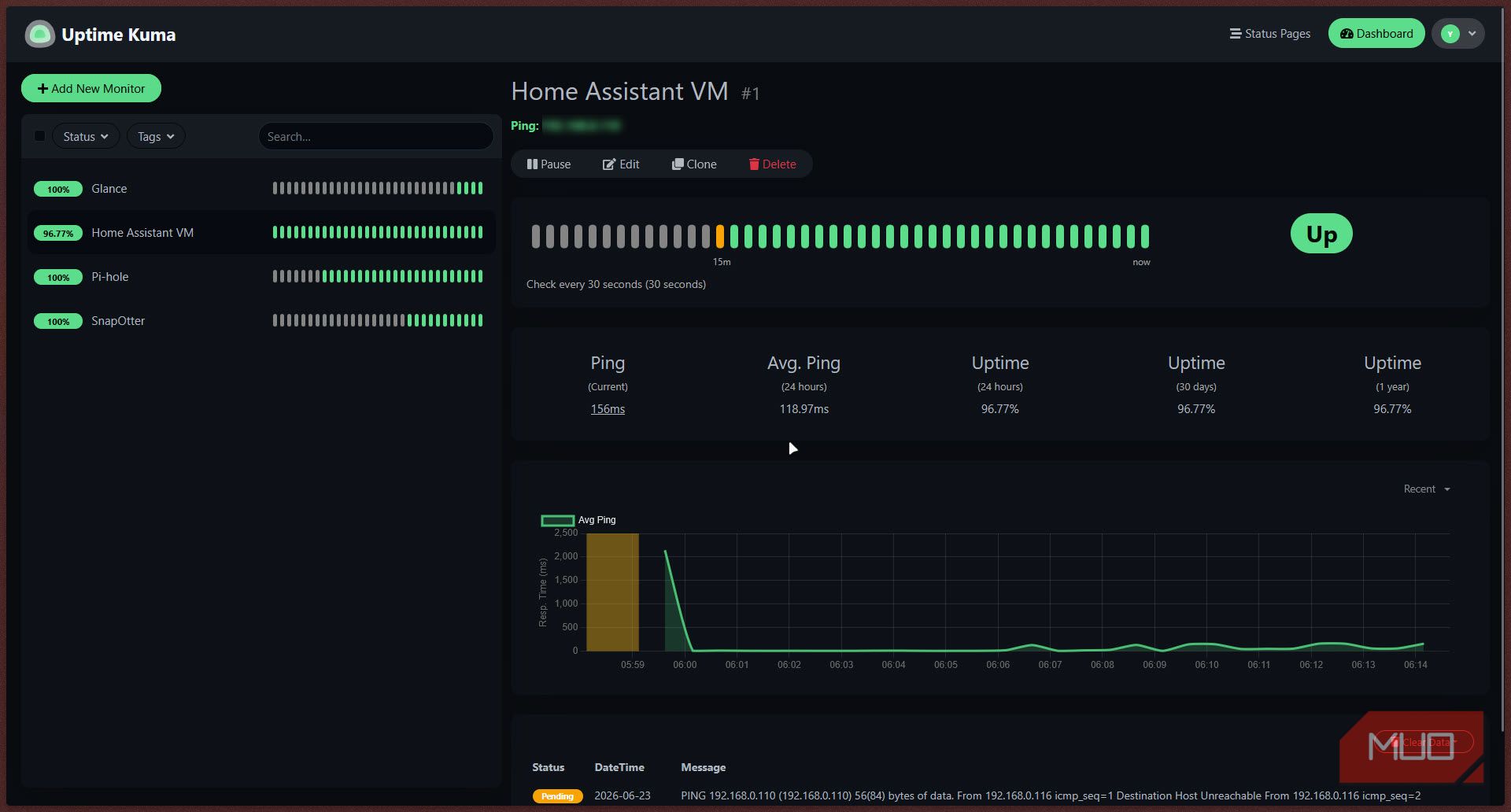Screen dimensions: 1511x812
Task: Select the Home Assistant VM monitor
Action: coord(261,232)
